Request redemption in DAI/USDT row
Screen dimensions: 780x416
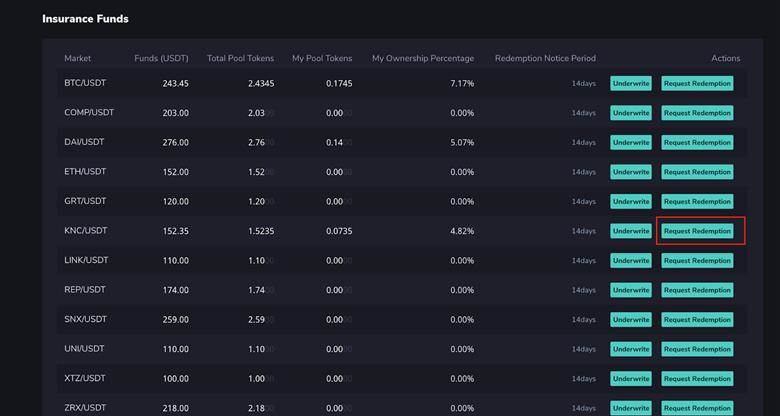(x=697, y=142)
